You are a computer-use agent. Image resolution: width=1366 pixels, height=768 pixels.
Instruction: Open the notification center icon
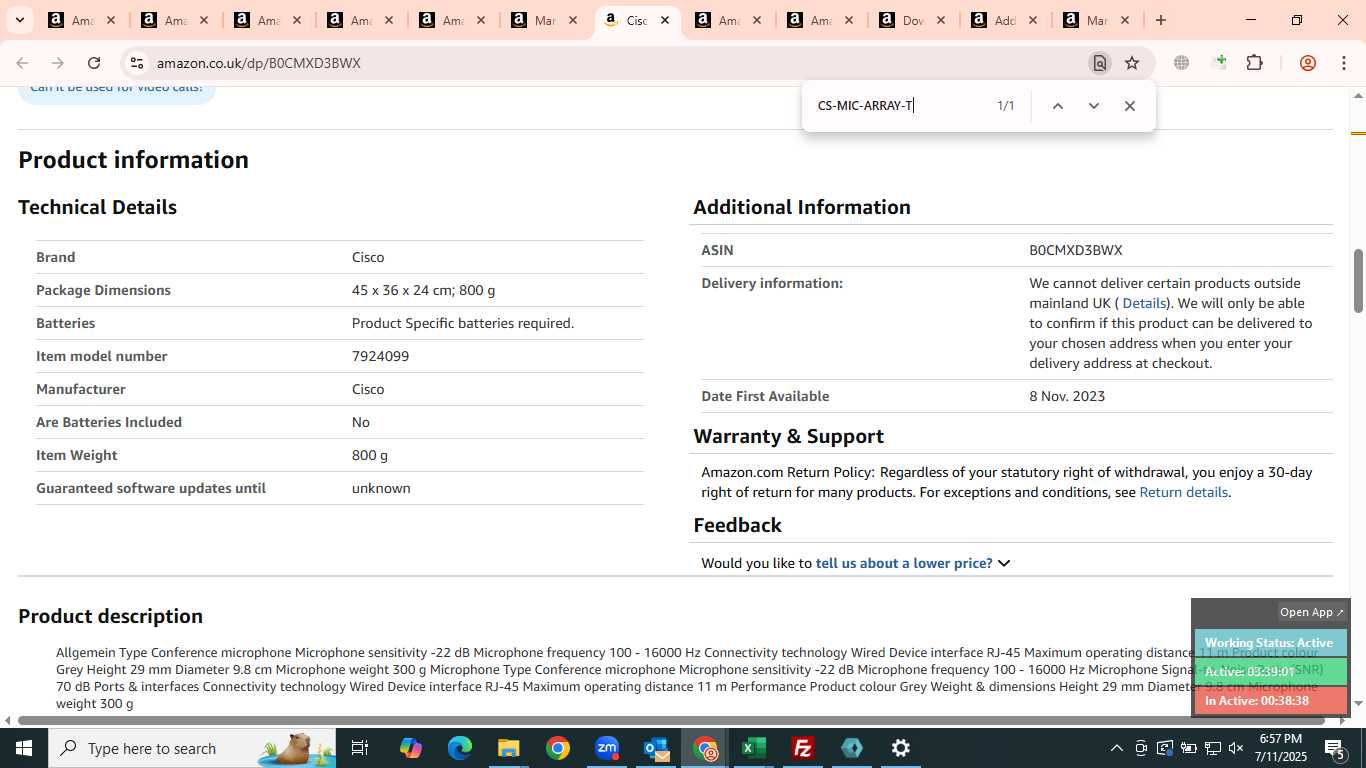(x=1335, y=748)
